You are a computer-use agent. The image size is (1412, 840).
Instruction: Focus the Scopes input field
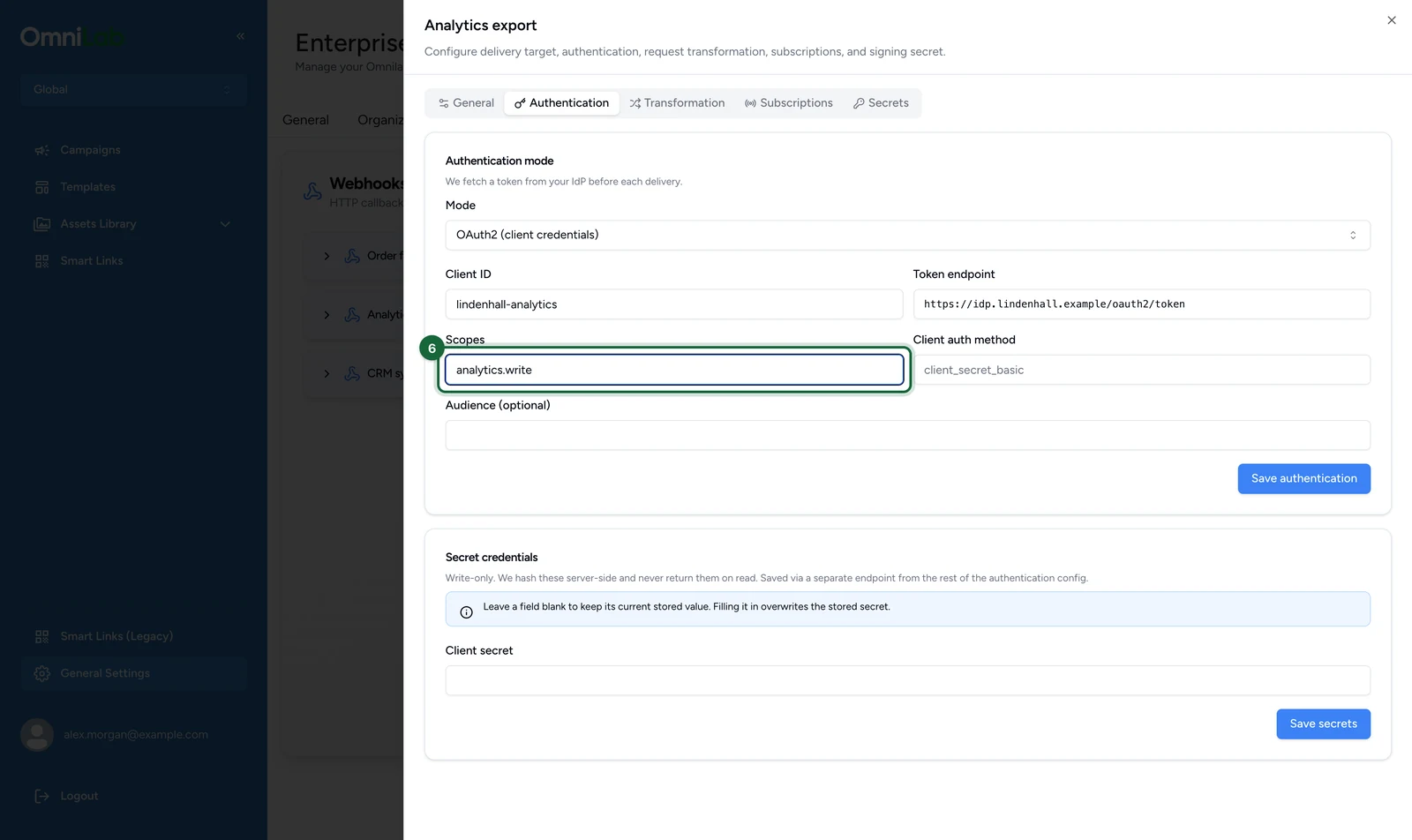674,370
